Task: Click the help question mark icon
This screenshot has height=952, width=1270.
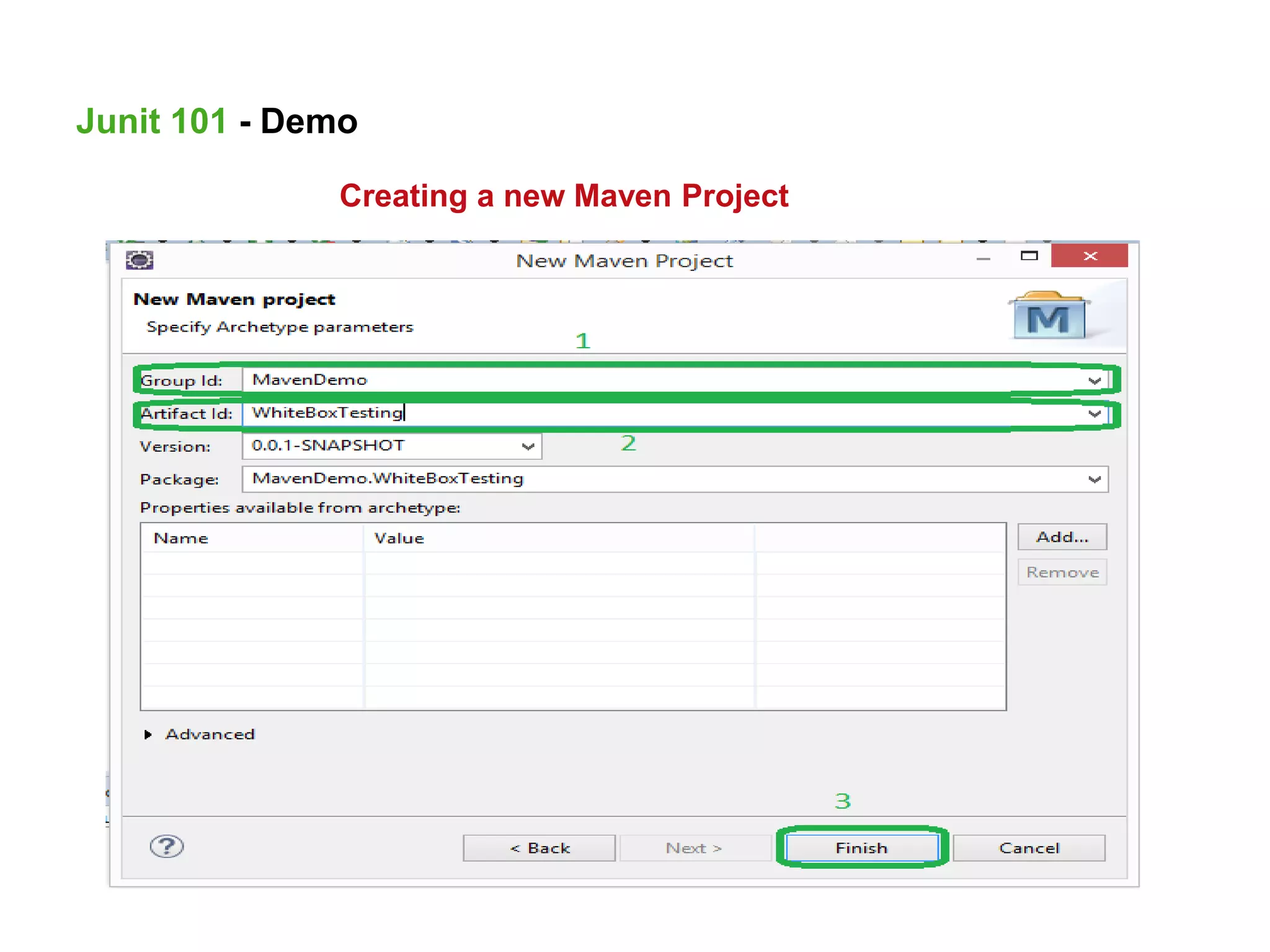Action: [167, 846]
